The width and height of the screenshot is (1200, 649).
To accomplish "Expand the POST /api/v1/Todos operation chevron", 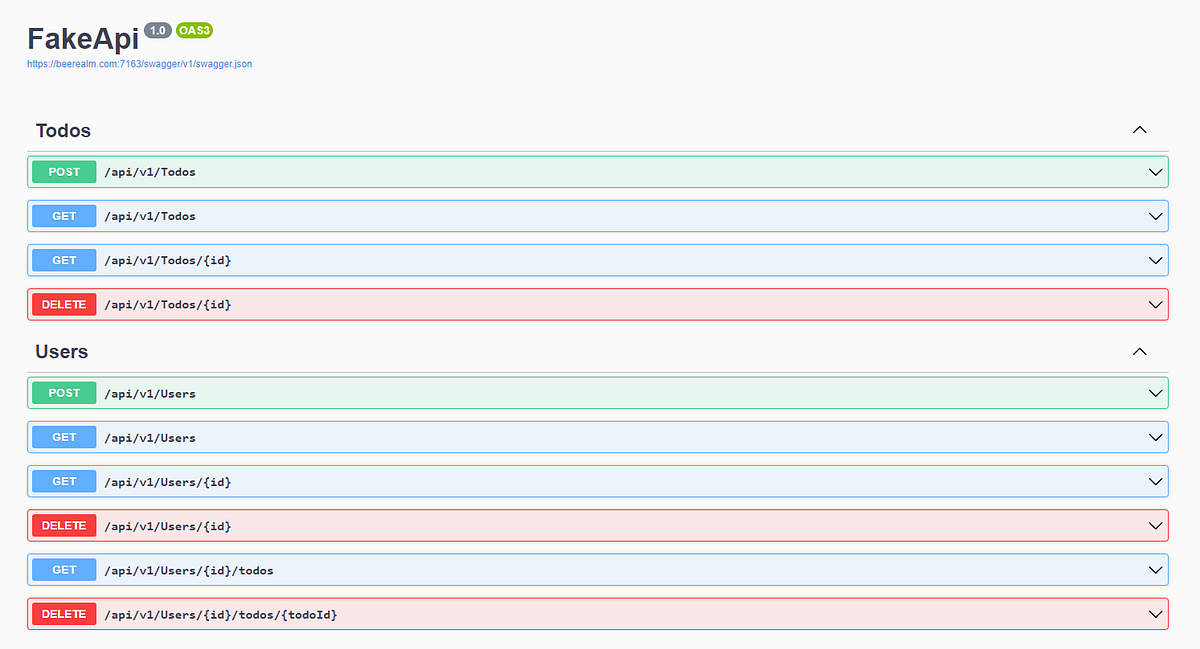I will [1155, 171].
